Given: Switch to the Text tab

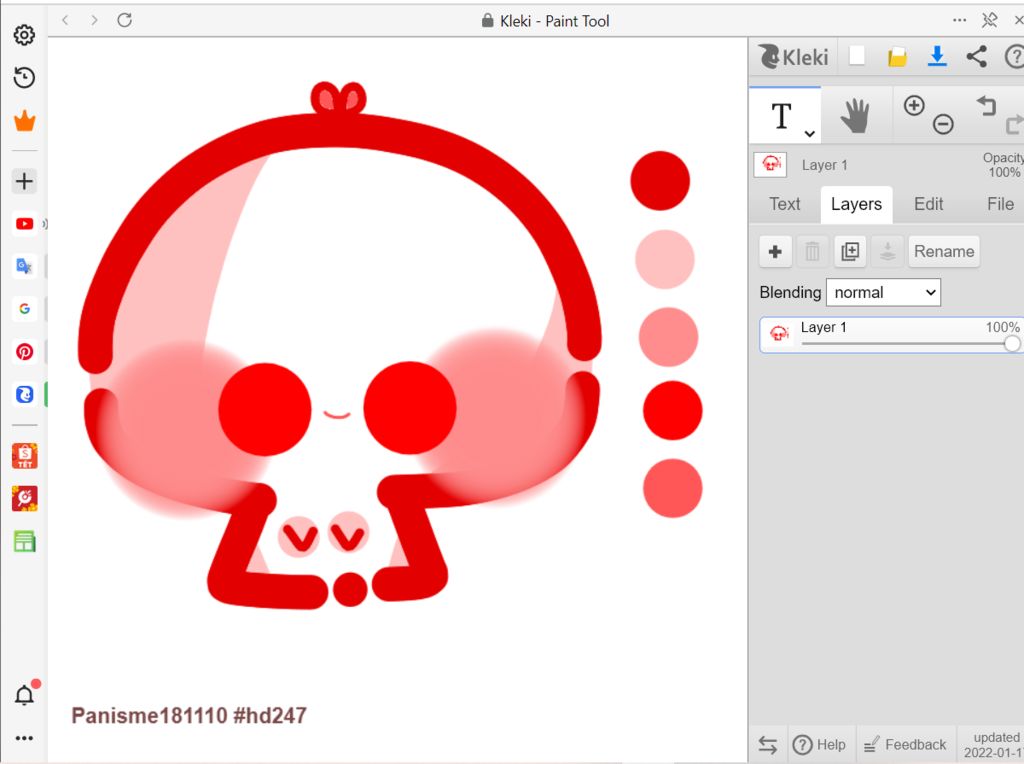Looking at the screenshot, I should click(x=784, y=204).
